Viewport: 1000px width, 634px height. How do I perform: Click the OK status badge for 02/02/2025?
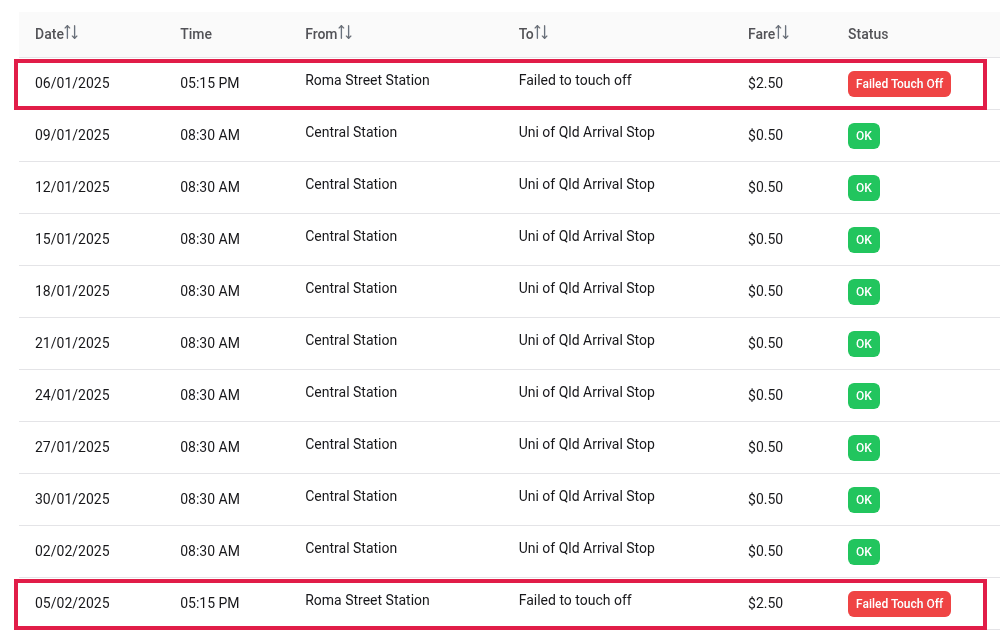[x=864, y=552]
